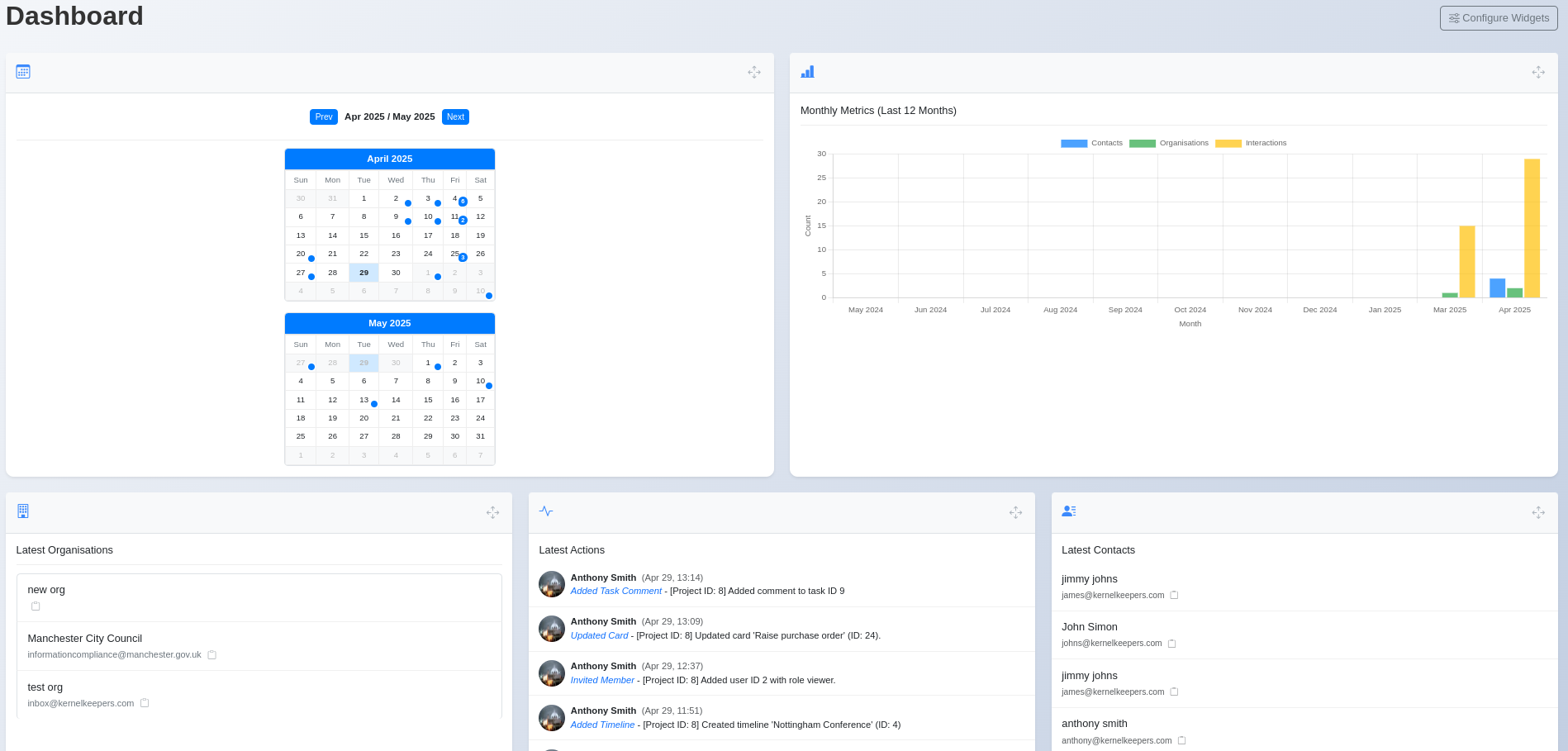Viewport: 1568px width, 751px height.
Task: Toggle Interactions series in chart legend
Action: click(x=1251, y=143)
